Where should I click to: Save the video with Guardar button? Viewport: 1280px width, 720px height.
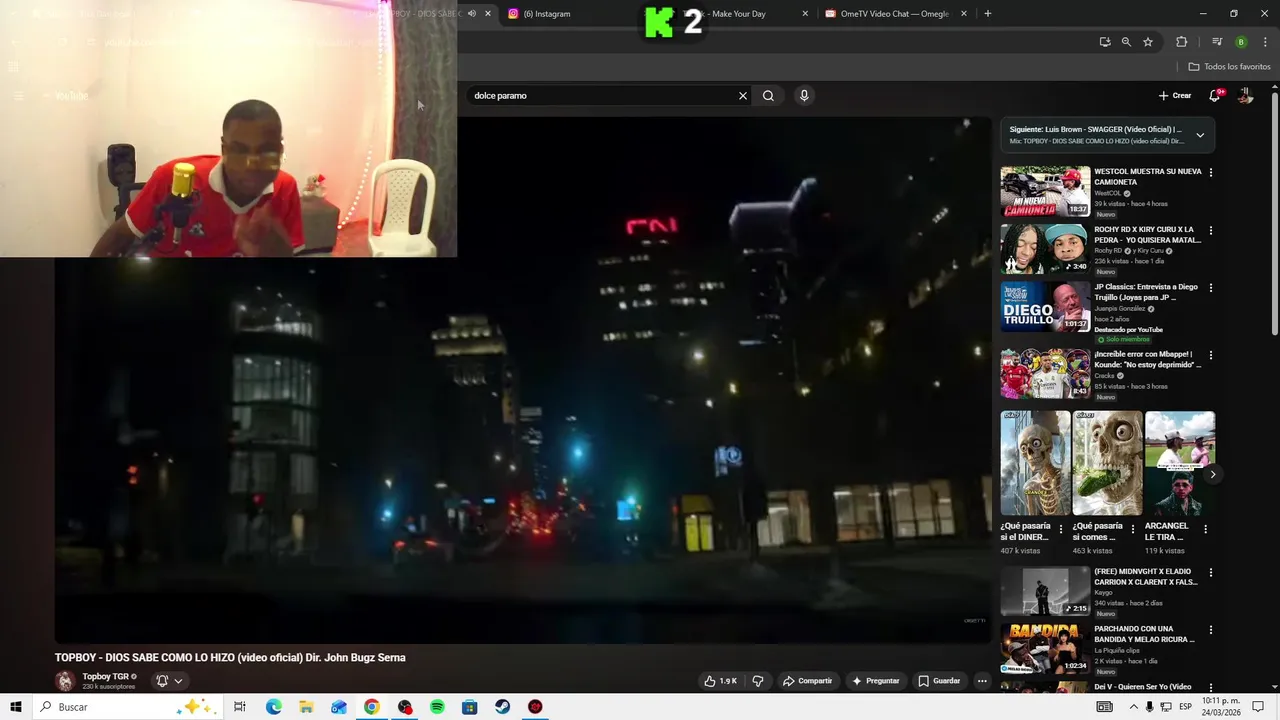pos(939,681)
